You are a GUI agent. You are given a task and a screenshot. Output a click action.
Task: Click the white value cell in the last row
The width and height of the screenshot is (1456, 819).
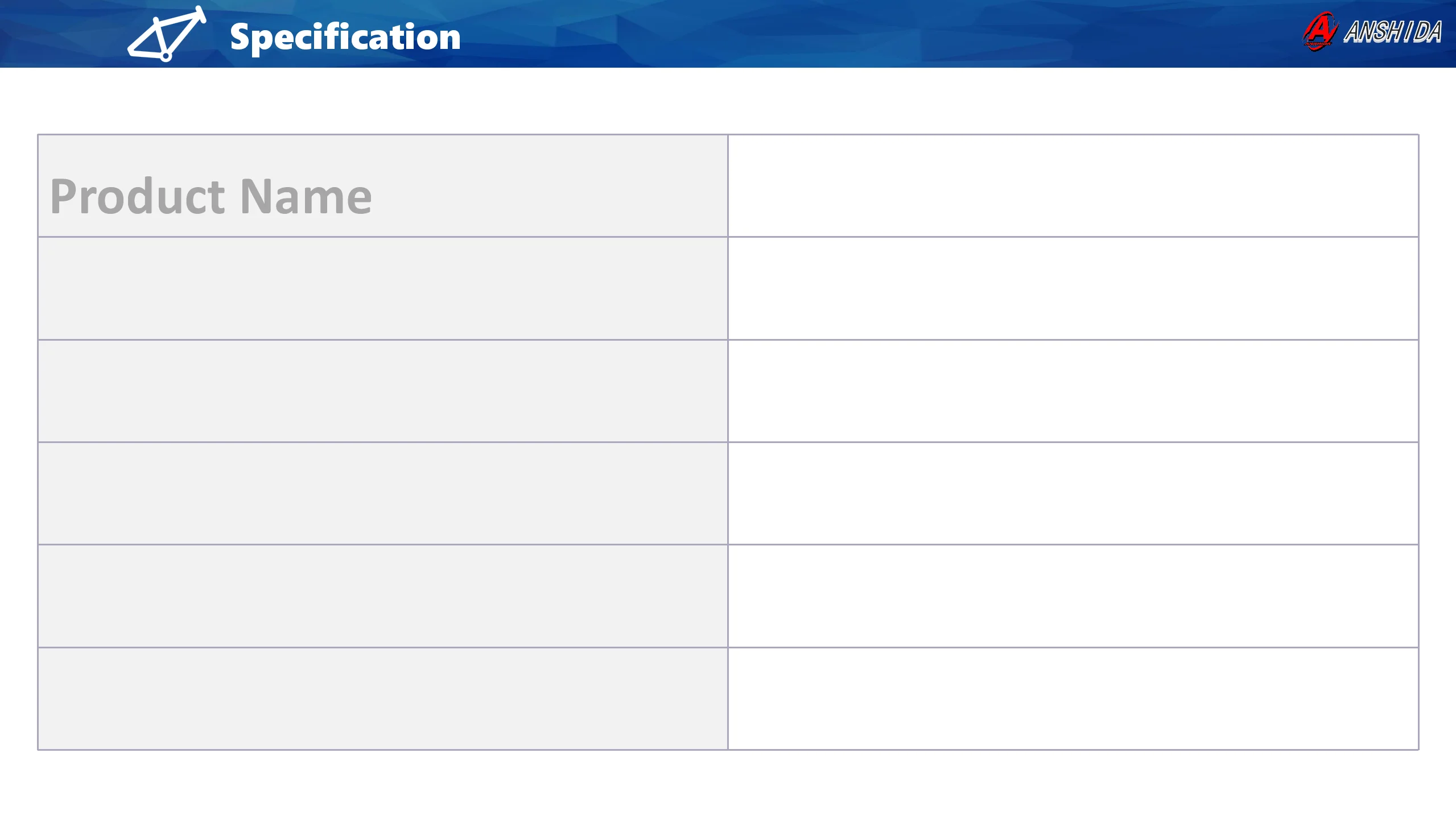coord(1073,698)
